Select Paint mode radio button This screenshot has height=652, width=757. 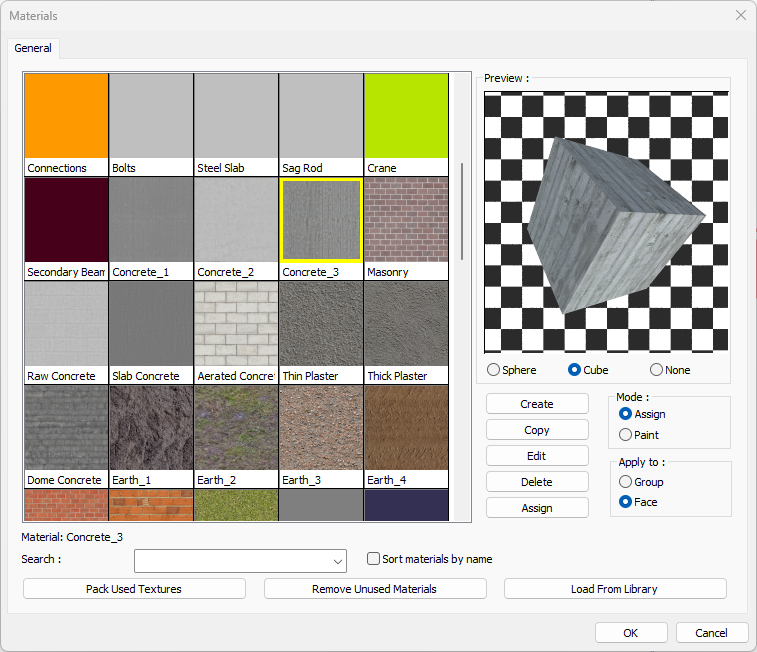[626, 435]
